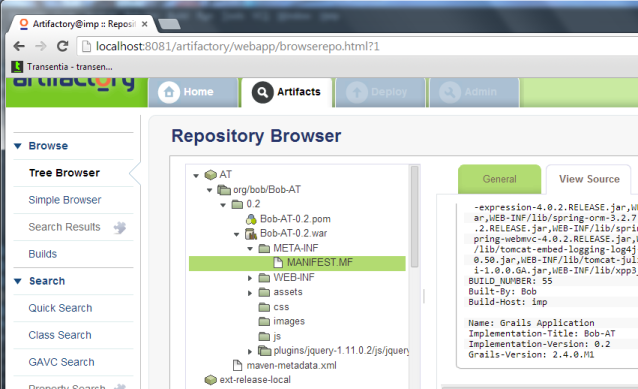This screenshot has height=389, width=638.
Task: Switch to the General tab
Action: [500, 179]
